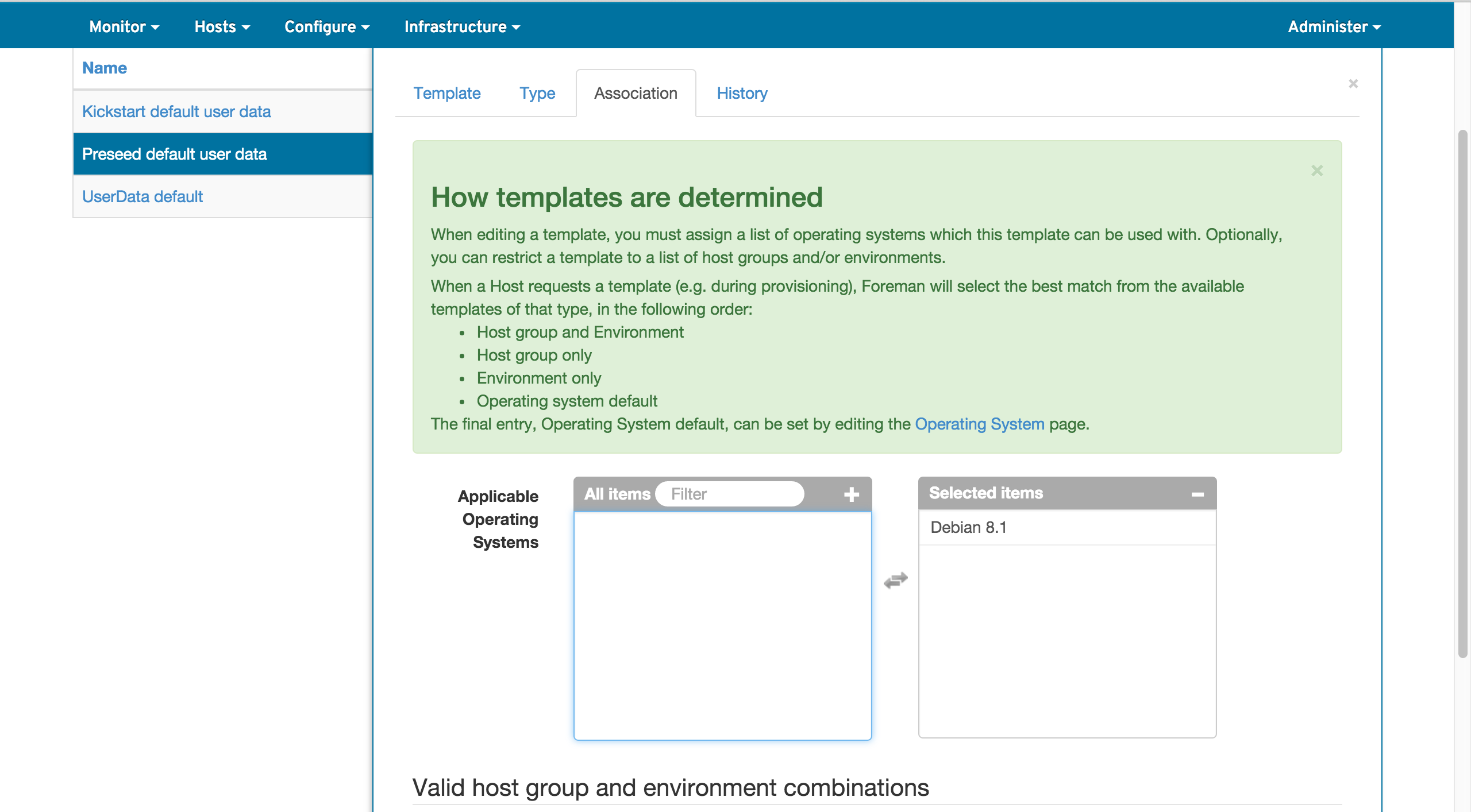
Task: Open Kickstart default user data template
Action: coord(176,111)
